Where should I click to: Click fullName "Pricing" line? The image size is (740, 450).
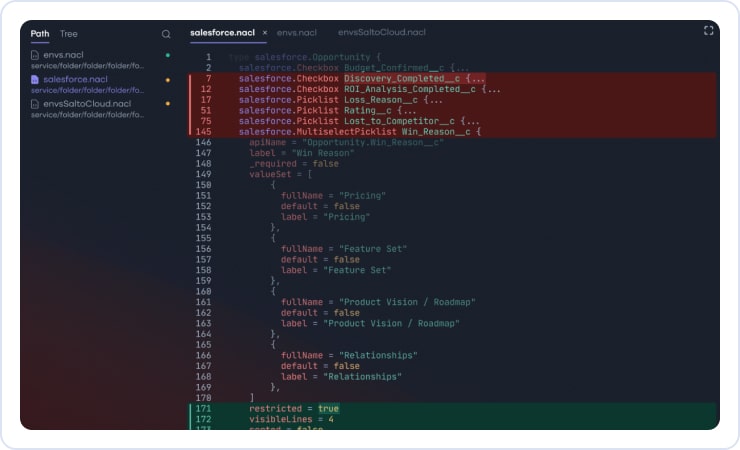point(333,195)
